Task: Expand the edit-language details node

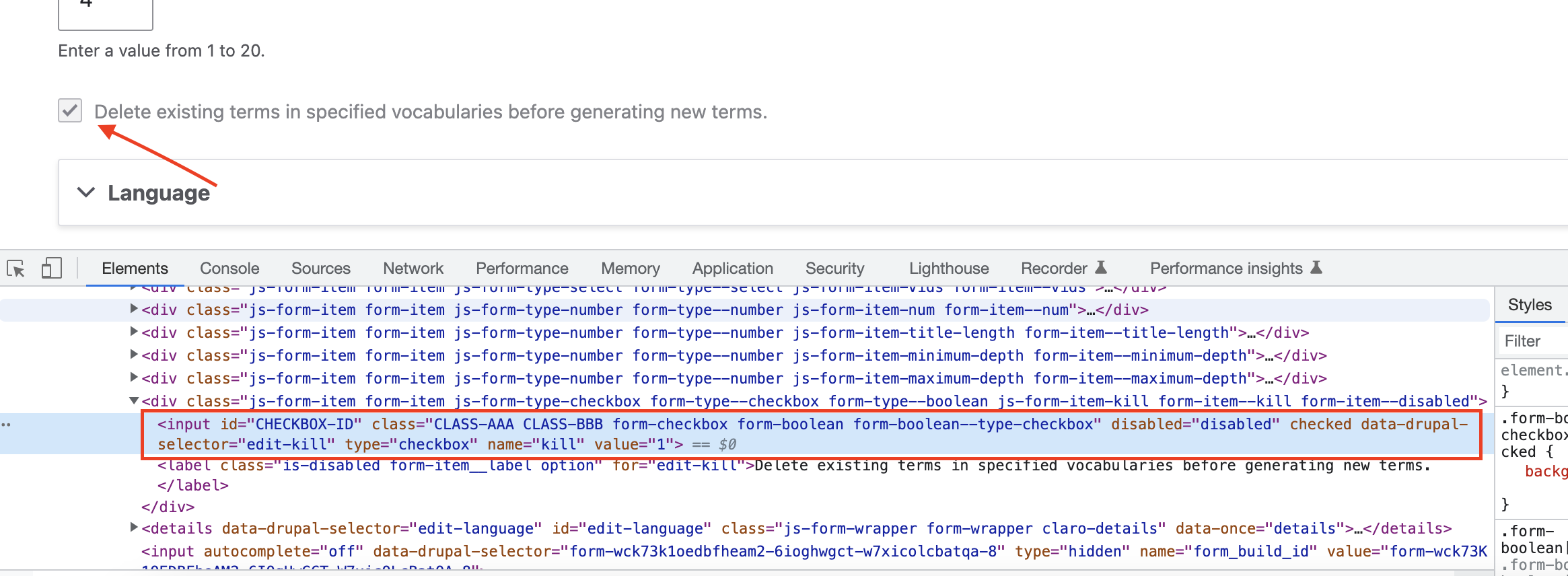Action: tap(134, 528)
